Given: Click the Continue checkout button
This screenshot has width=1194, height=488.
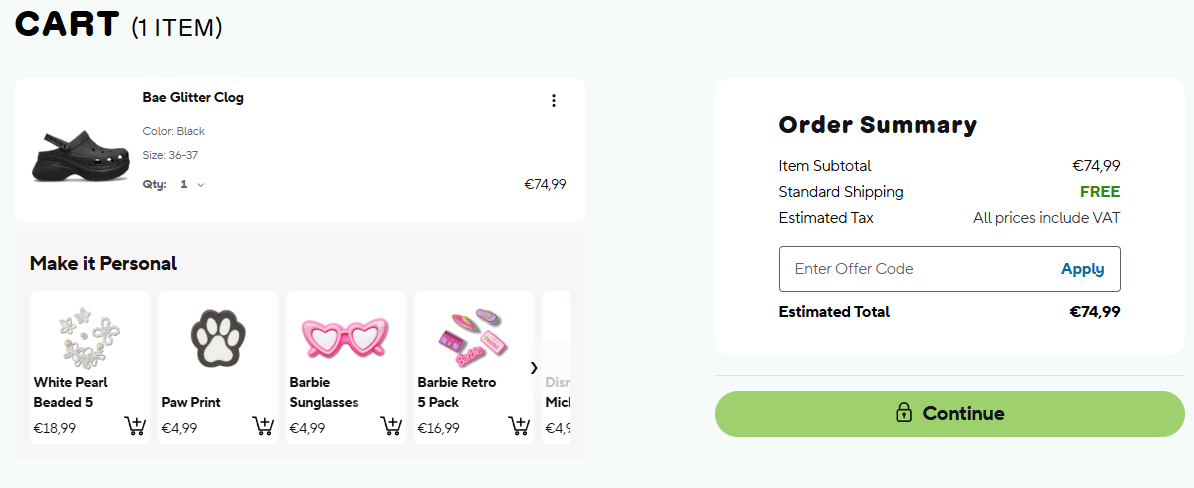Looking at the screenshot, I should coord(949,414).
